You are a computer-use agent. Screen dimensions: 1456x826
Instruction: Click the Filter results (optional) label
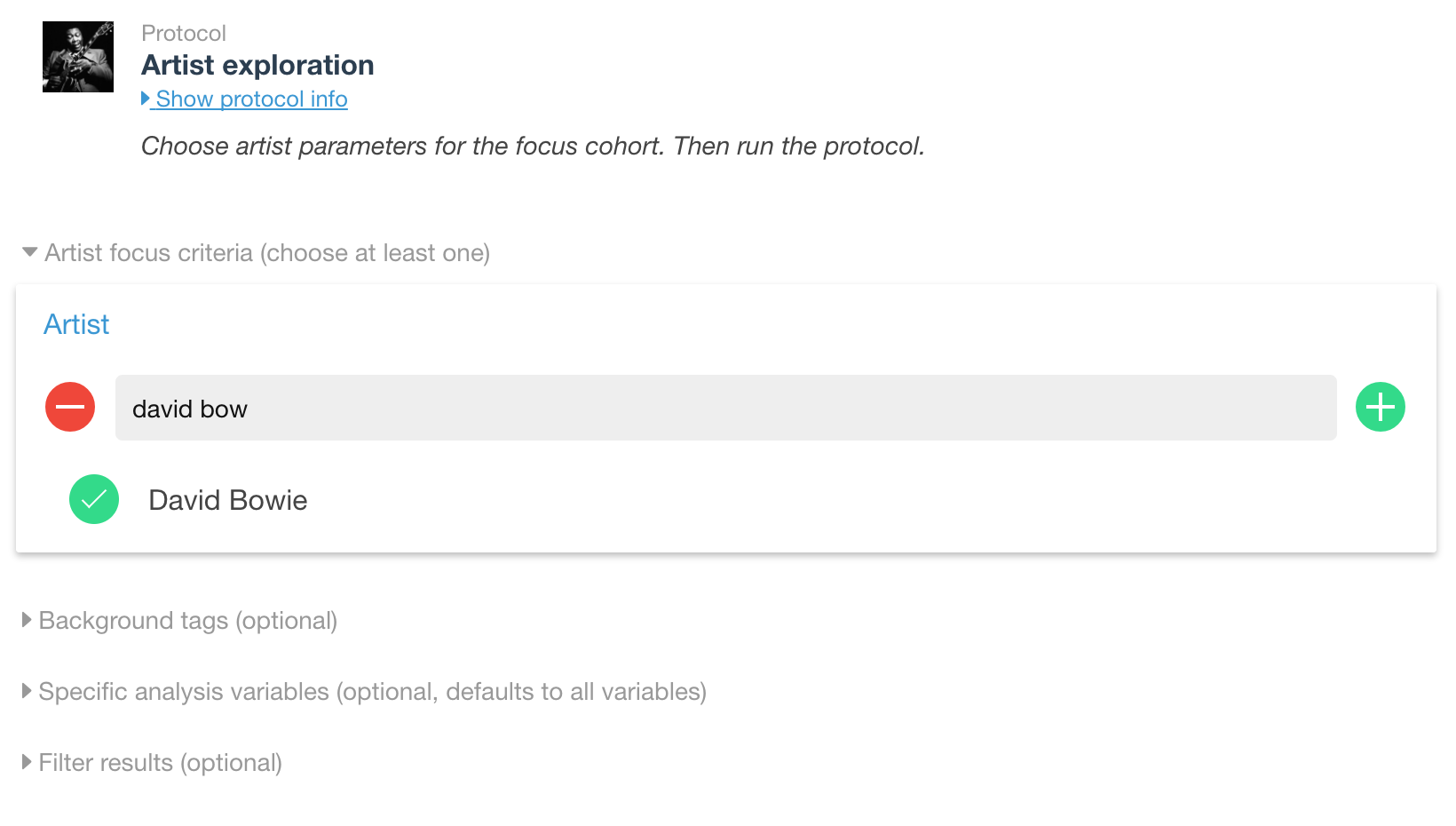(161, 763)
